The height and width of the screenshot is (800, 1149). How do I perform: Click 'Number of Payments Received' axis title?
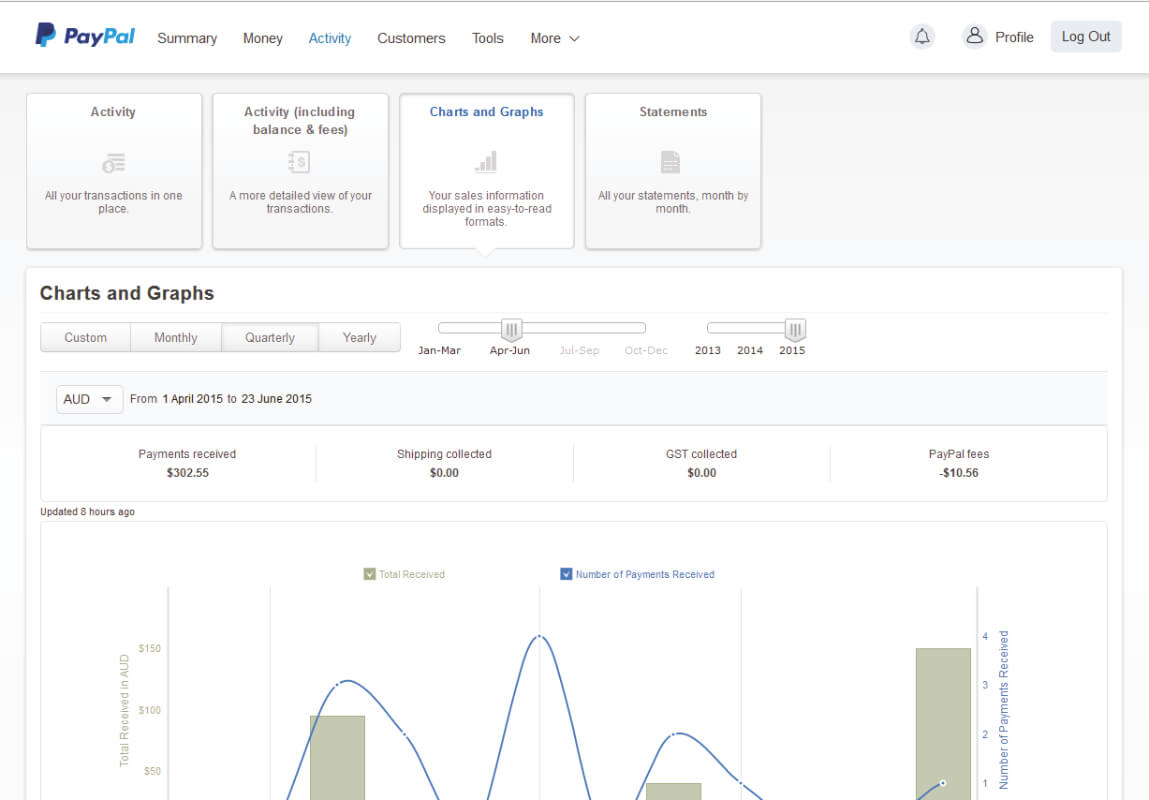coord(1003,710)
